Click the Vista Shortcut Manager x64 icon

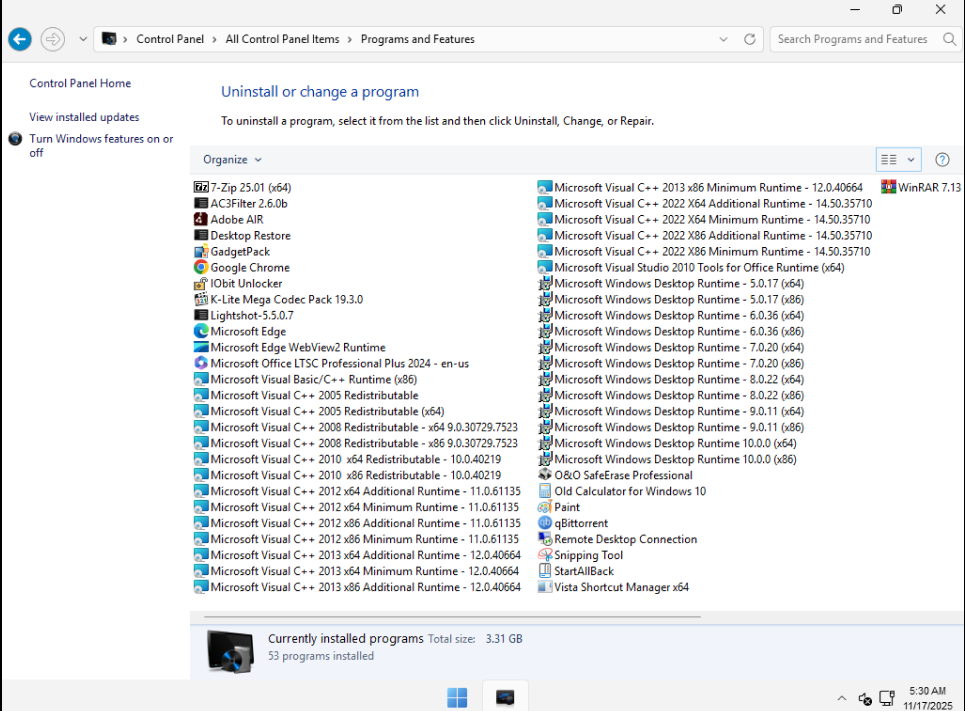(545, 587)
